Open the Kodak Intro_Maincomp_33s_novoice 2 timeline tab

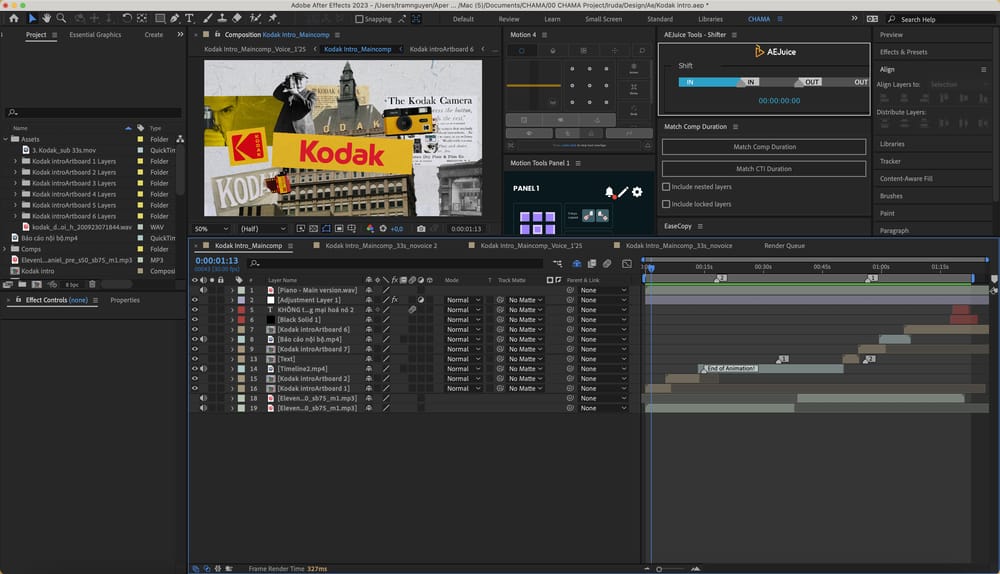[381, 246]
